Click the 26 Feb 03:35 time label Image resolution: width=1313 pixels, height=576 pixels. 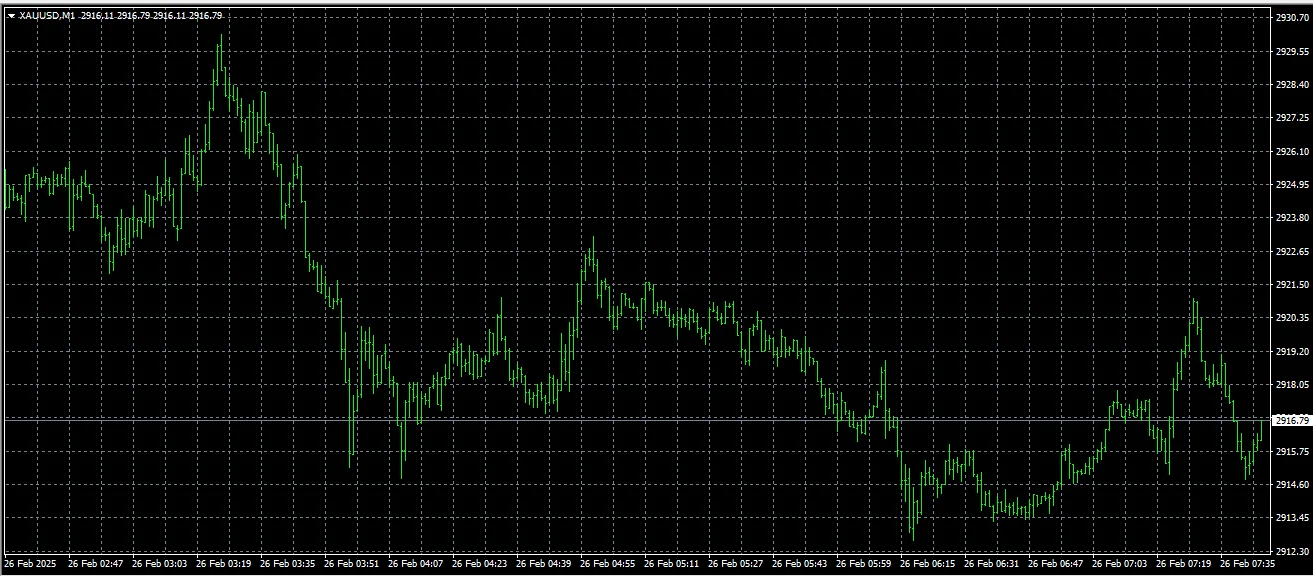click(x=287, y=564)
